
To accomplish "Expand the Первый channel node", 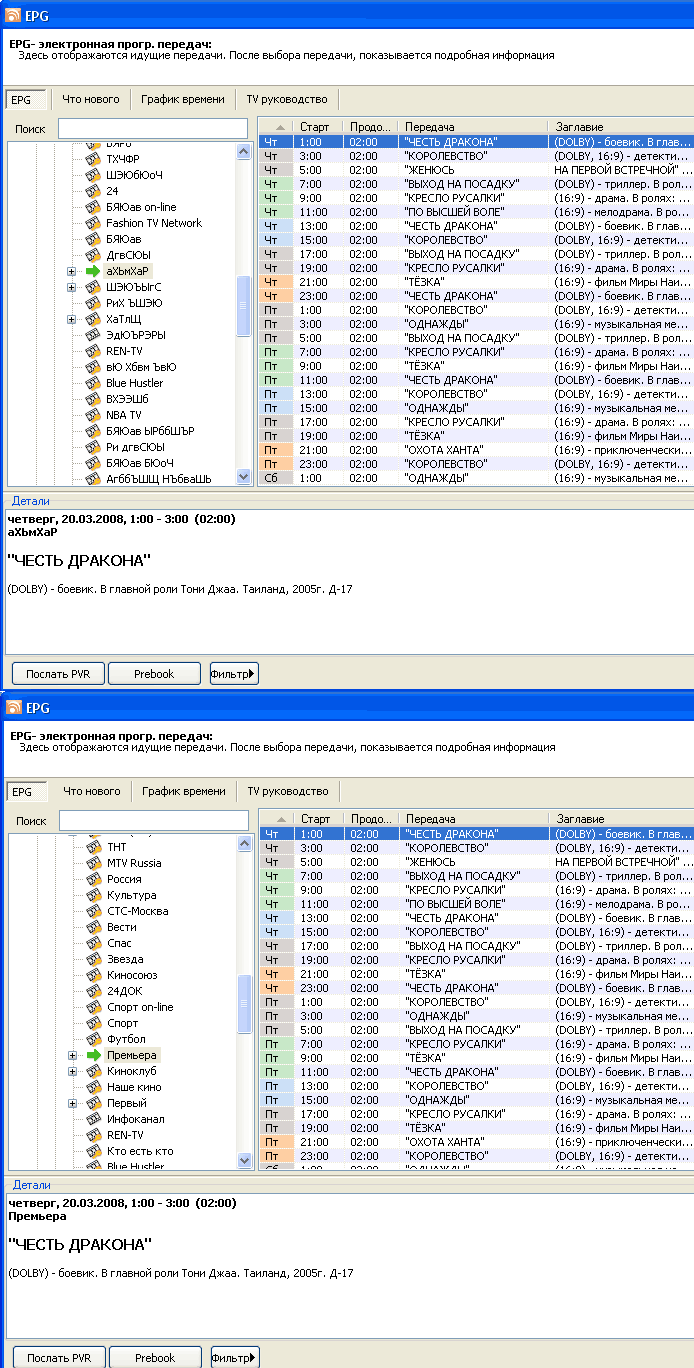I will coord(72,1103).
